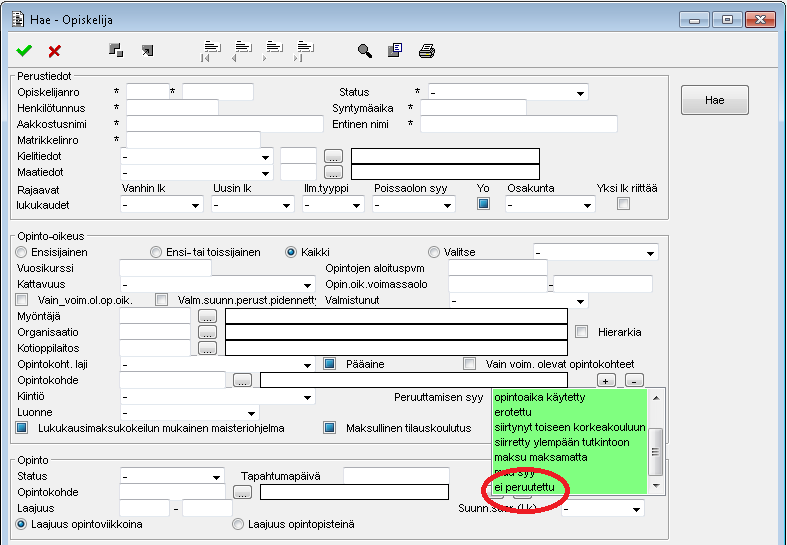Select Ensi- tai toissijainen radio button

156,252
